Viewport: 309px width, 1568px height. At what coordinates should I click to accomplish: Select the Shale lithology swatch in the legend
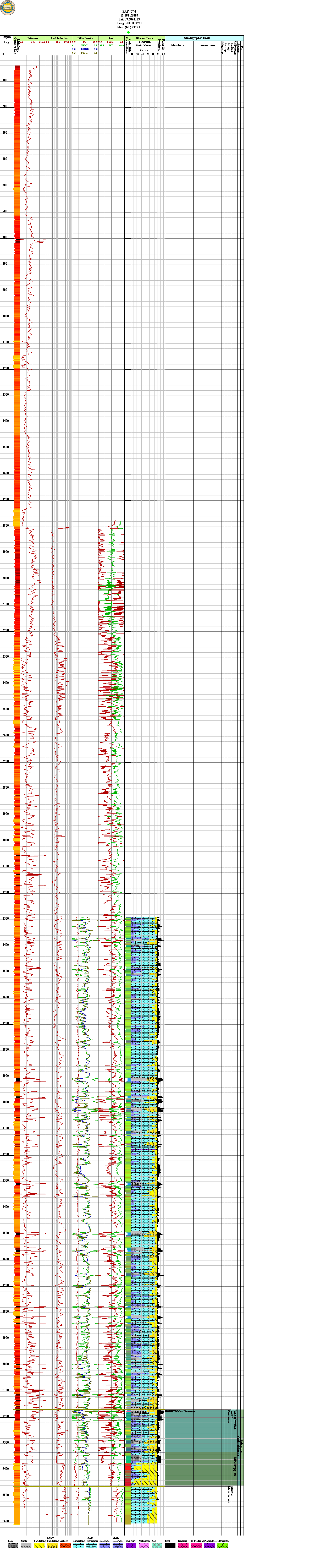coord(26,1545)
